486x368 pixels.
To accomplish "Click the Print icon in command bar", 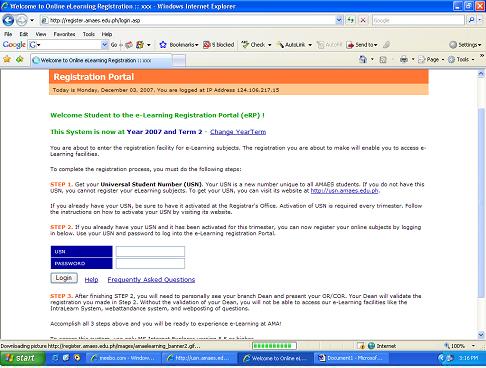I will click(x=404, y=60).
